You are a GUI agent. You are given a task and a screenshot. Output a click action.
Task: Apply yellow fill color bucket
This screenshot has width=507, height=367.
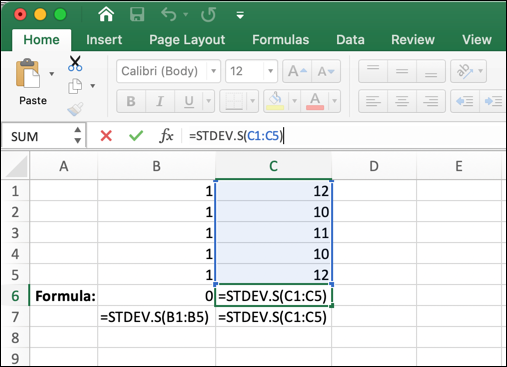tap(275, 101)
